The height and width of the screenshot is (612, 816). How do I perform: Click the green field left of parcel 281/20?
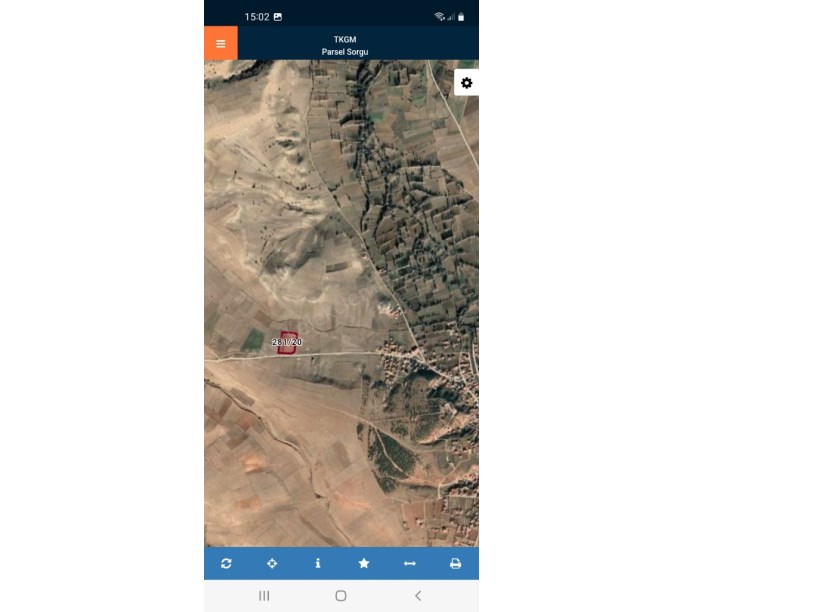tap(253, 340)
